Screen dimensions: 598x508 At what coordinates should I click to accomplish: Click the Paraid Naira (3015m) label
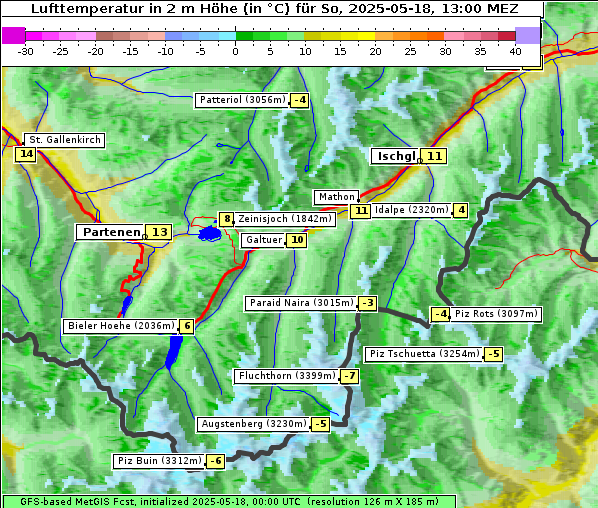[301, 303]
